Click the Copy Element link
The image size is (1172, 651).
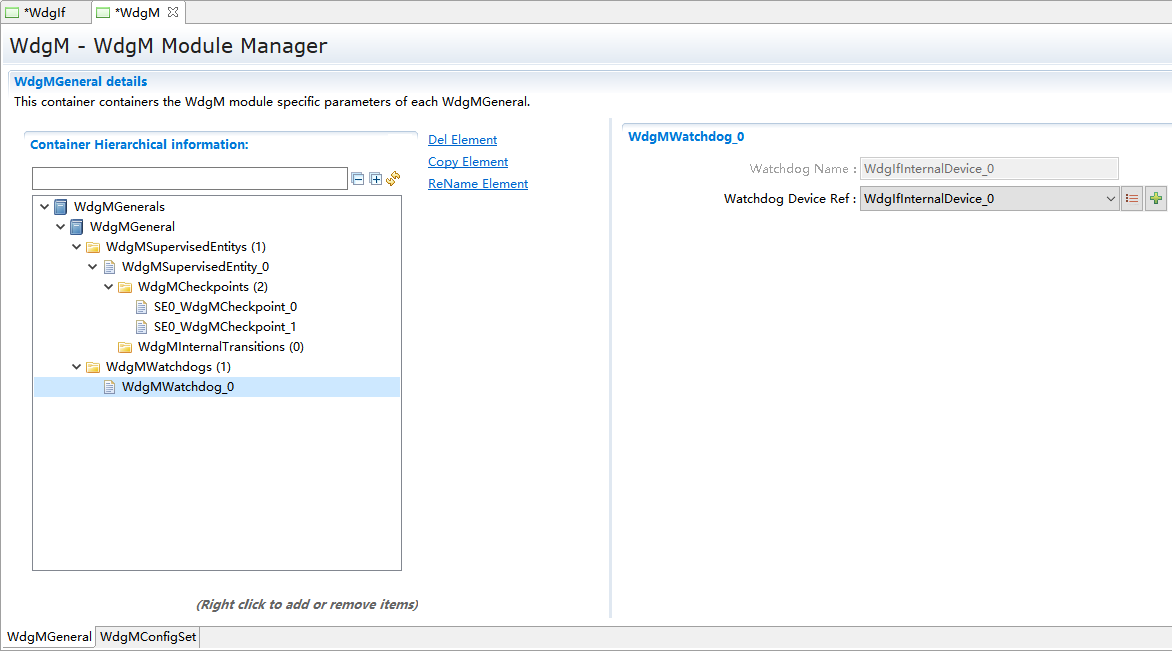tap(468, 162)
